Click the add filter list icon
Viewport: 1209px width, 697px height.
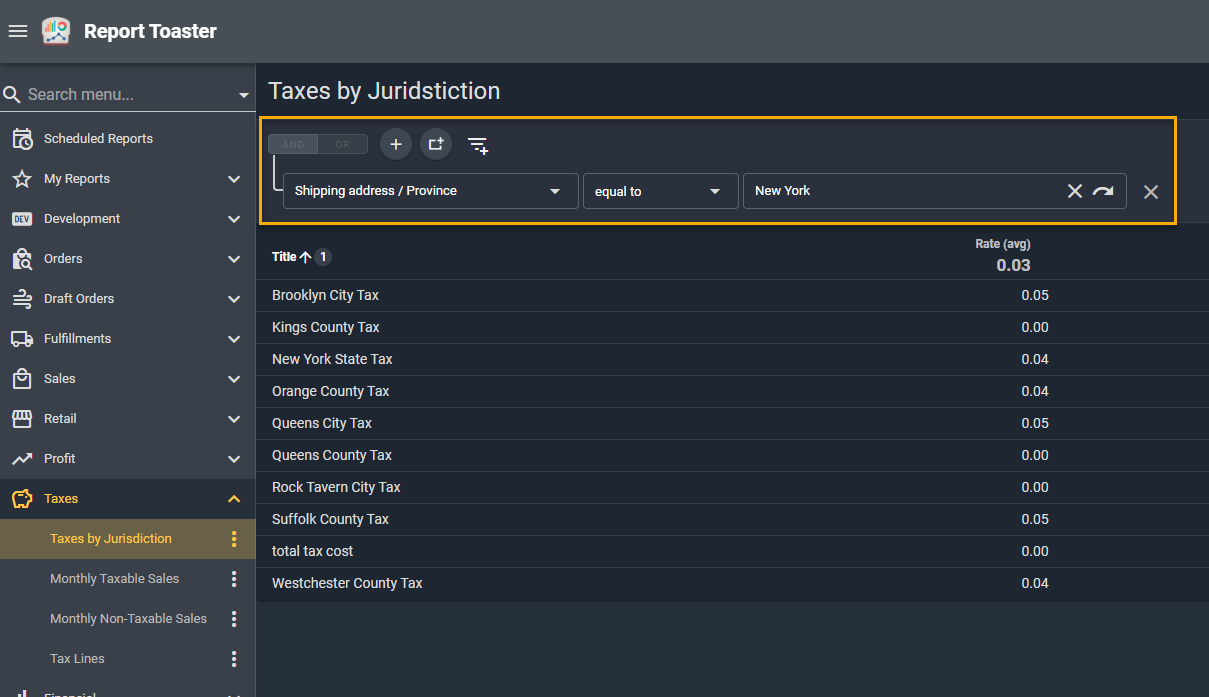478,145
